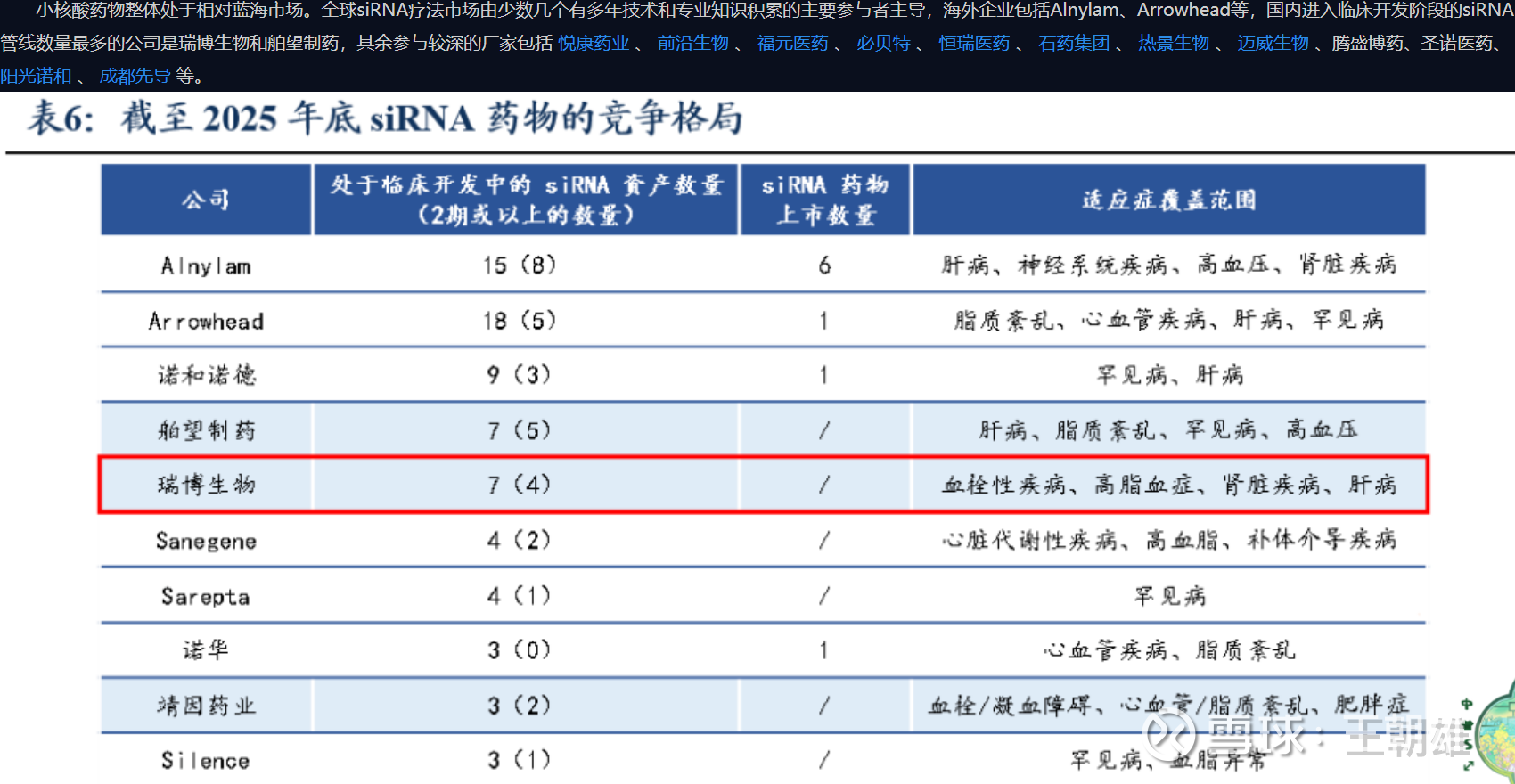Click the 阳光诺和 link
Screen dimensions: 1515x784
36,77
